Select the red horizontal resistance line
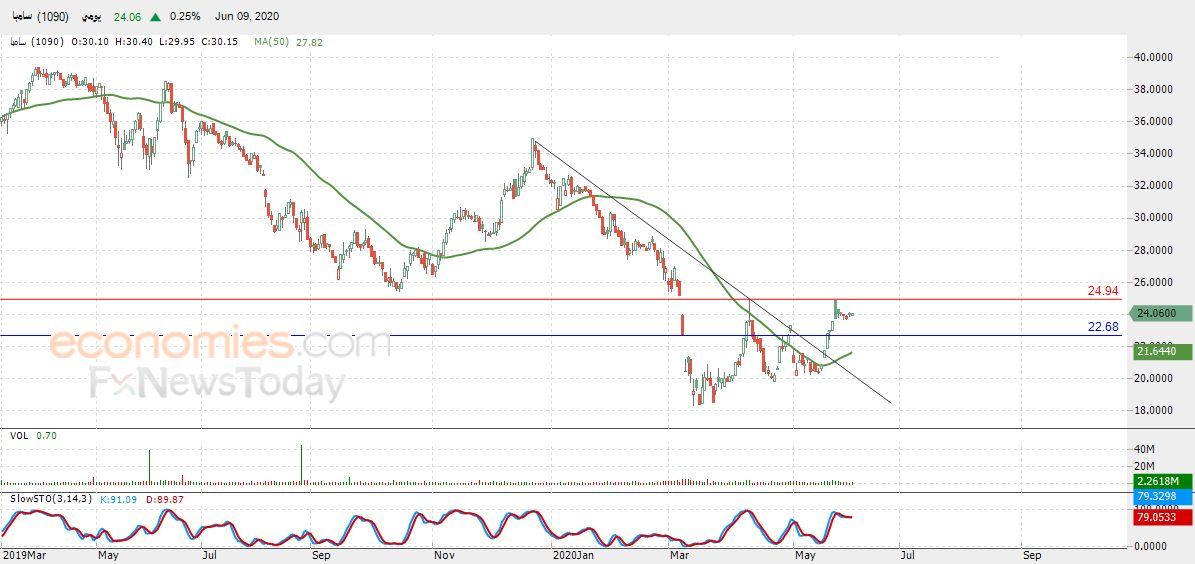Viewport: 1195px width, 564px height. (x=562, y=300)
